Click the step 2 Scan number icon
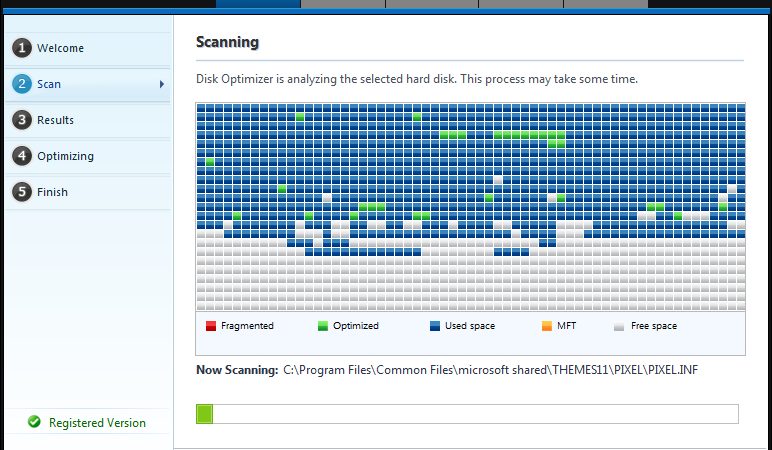 (x=22, y=84)
